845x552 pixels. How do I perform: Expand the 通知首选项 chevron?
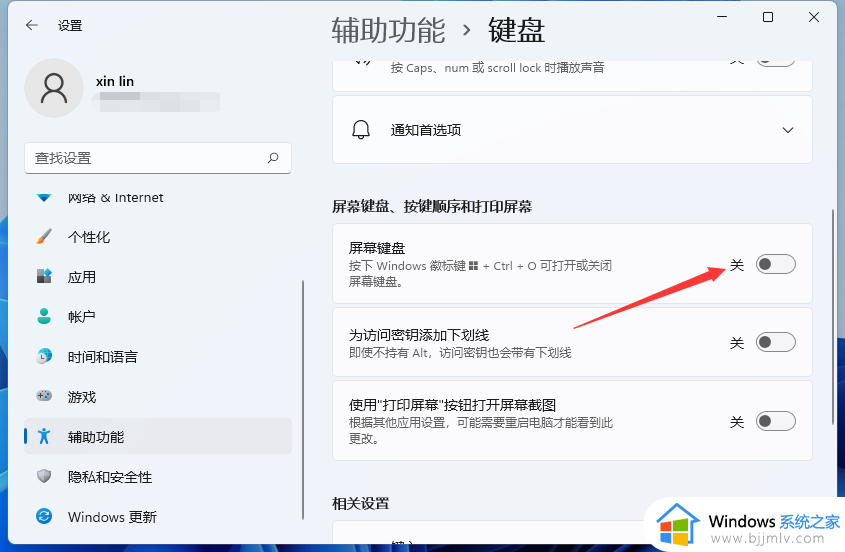[x=788, y=130]
